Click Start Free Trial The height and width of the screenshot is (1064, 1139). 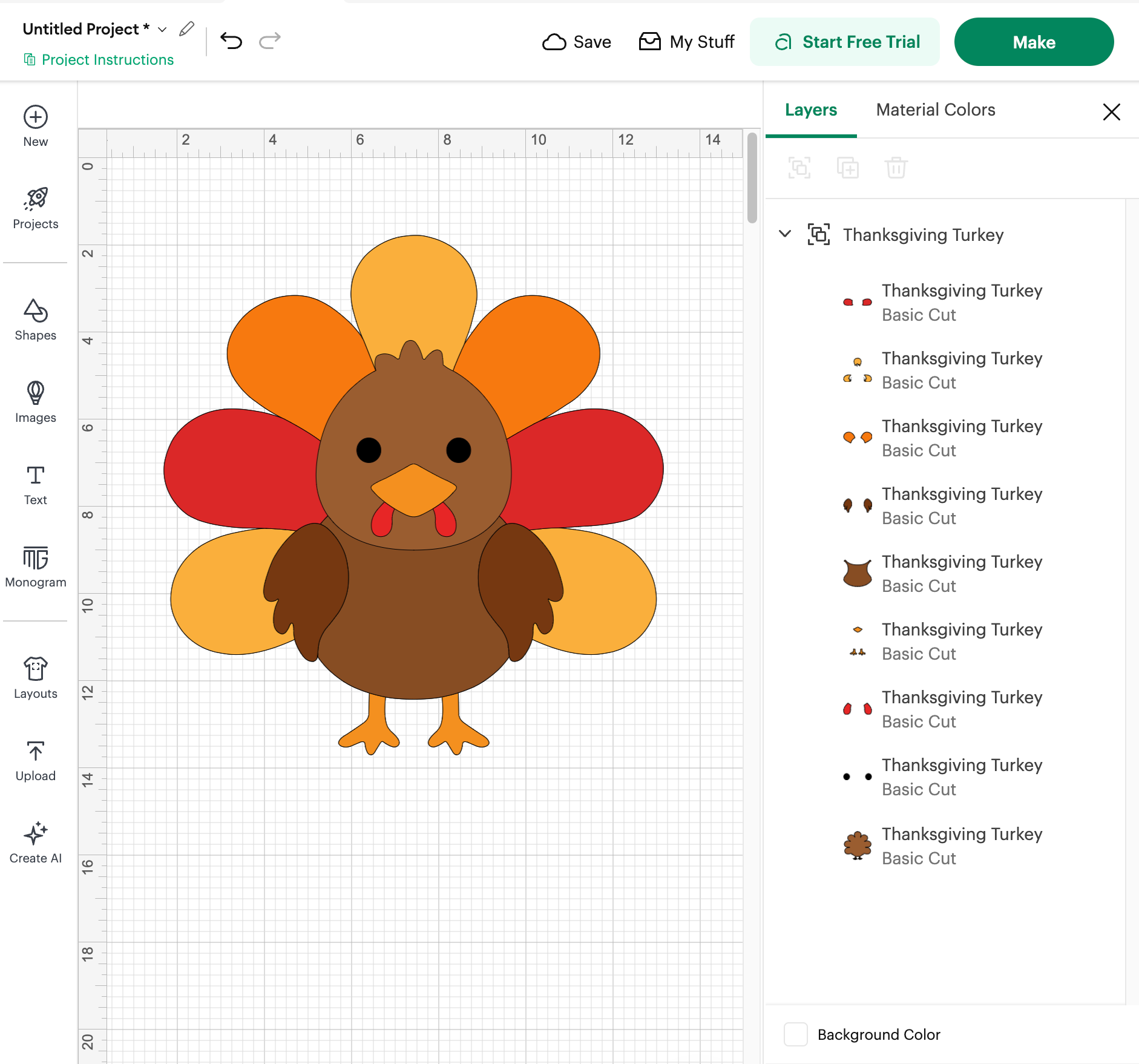coord(845,42)
